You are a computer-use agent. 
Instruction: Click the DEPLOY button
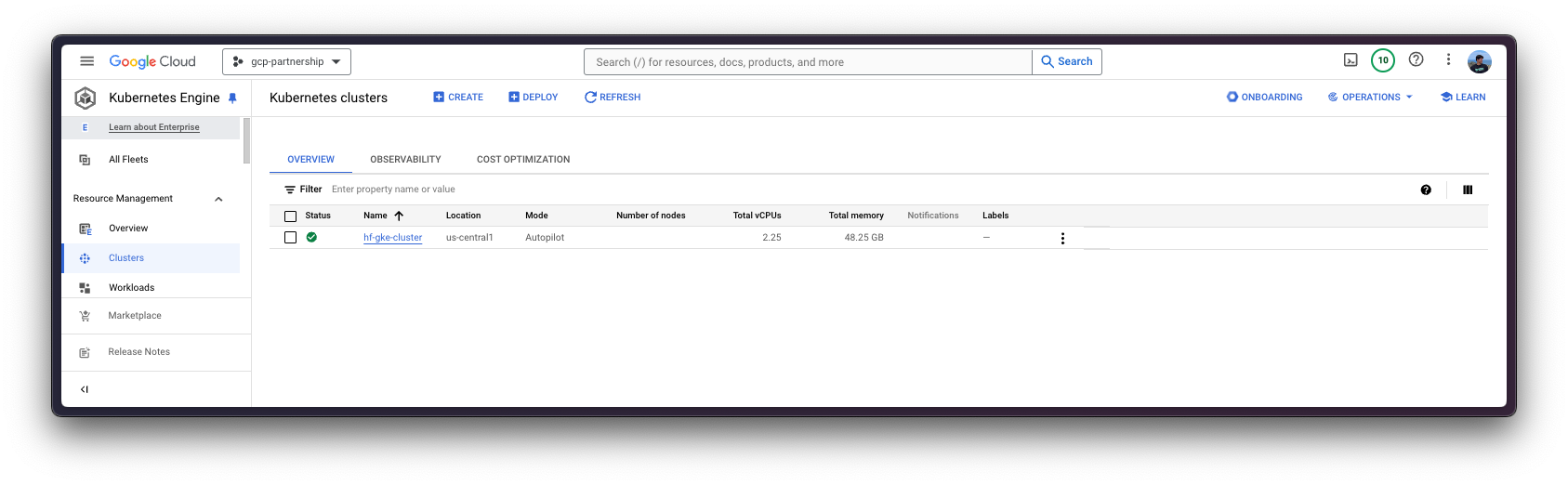click(x=534, y=97)
